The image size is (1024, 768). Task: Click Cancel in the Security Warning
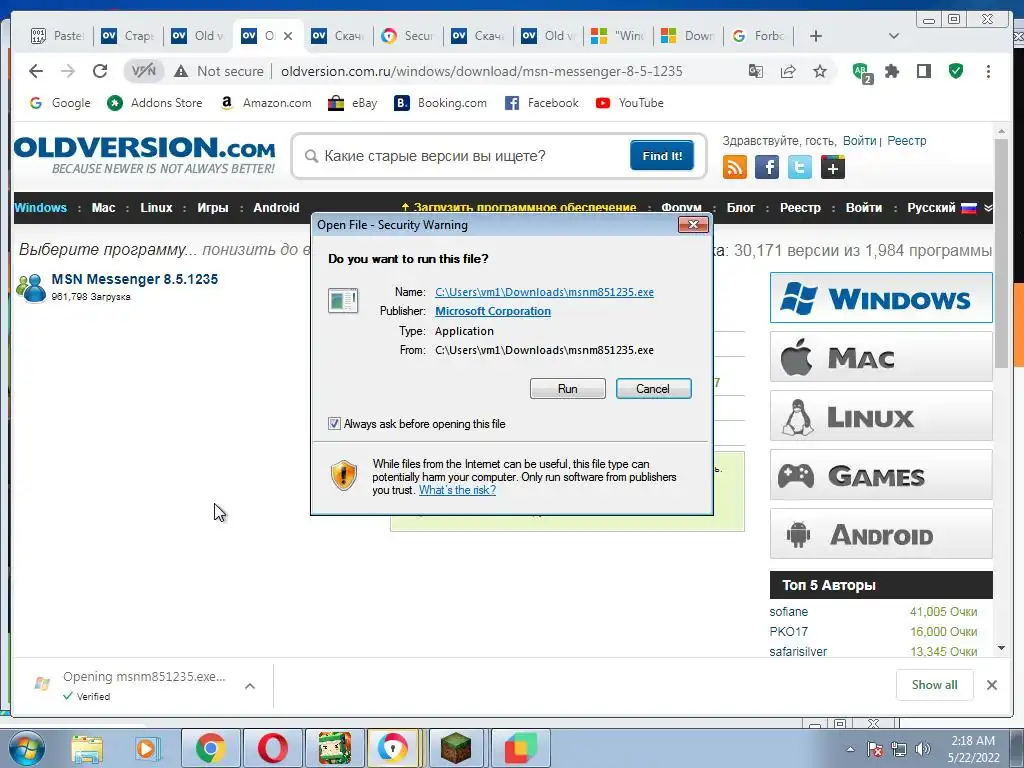(x=653, y=389)
